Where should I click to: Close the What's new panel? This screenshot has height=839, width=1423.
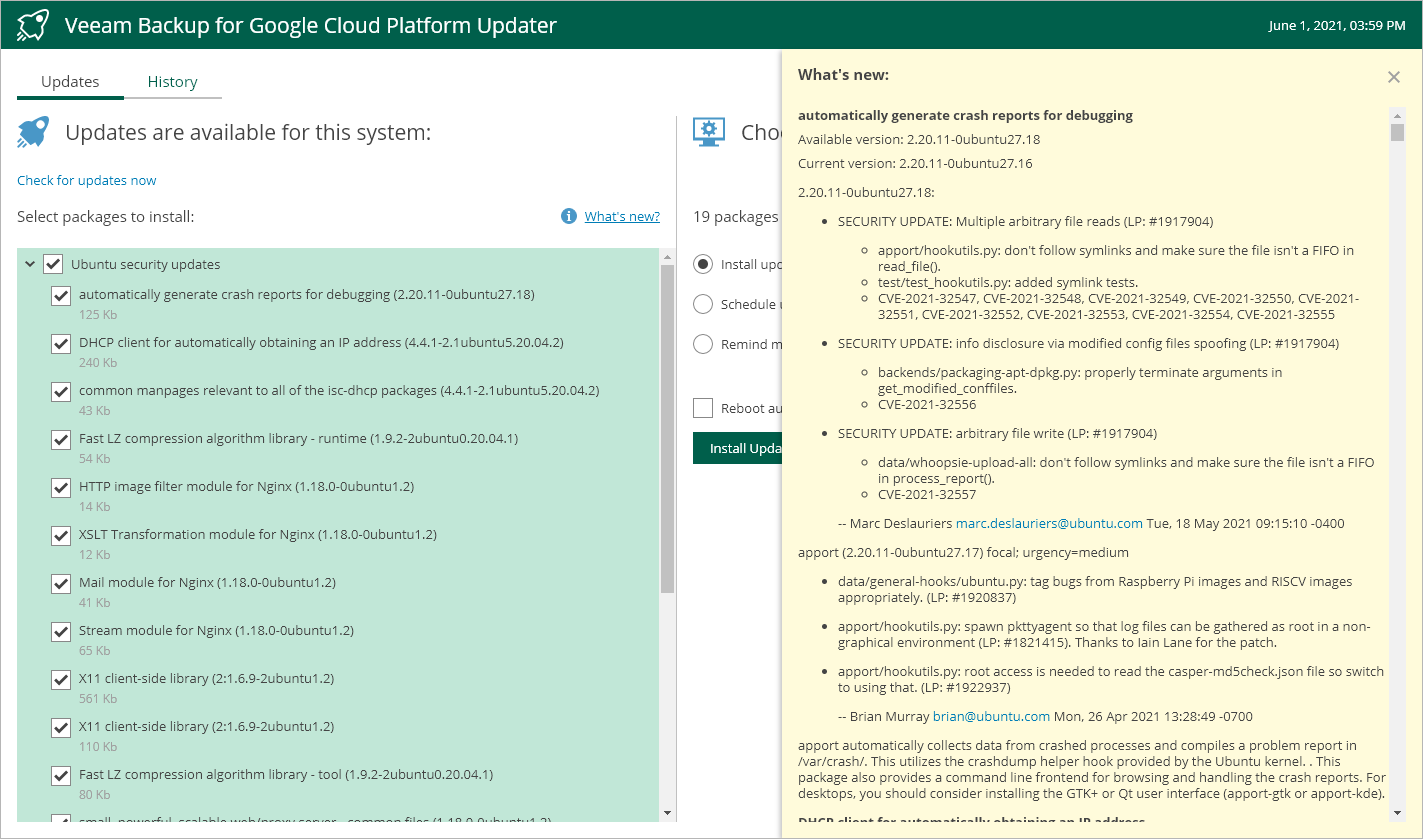[x=1394, y=77]
